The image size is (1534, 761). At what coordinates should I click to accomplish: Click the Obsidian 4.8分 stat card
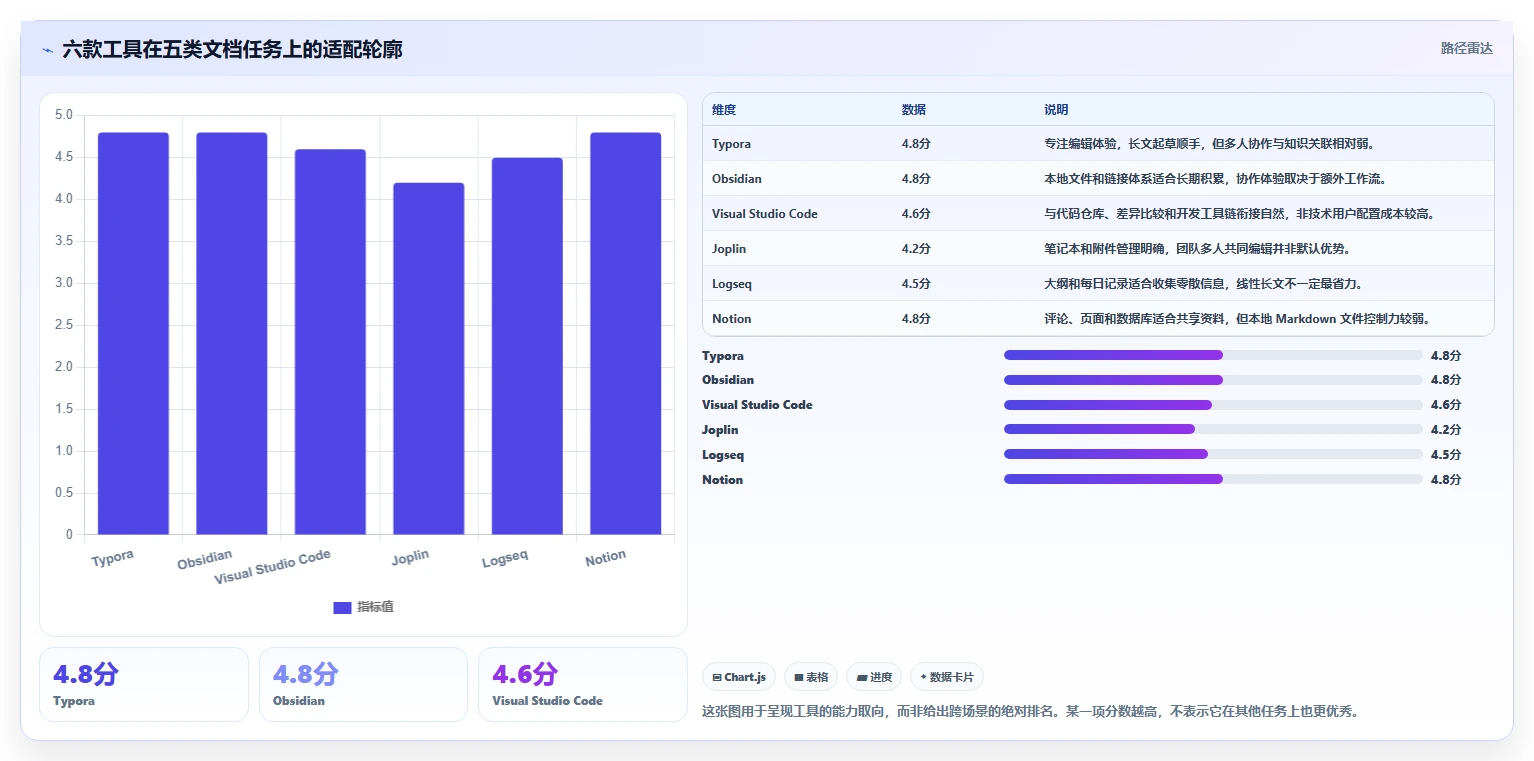[363, 684]
